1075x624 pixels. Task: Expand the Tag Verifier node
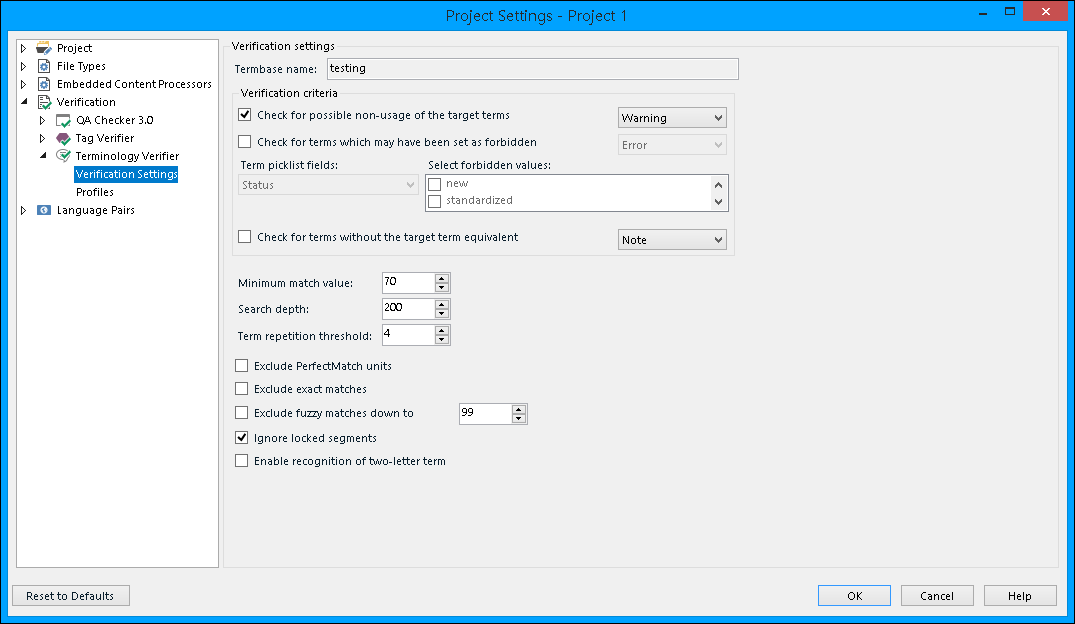pos(43,139)
